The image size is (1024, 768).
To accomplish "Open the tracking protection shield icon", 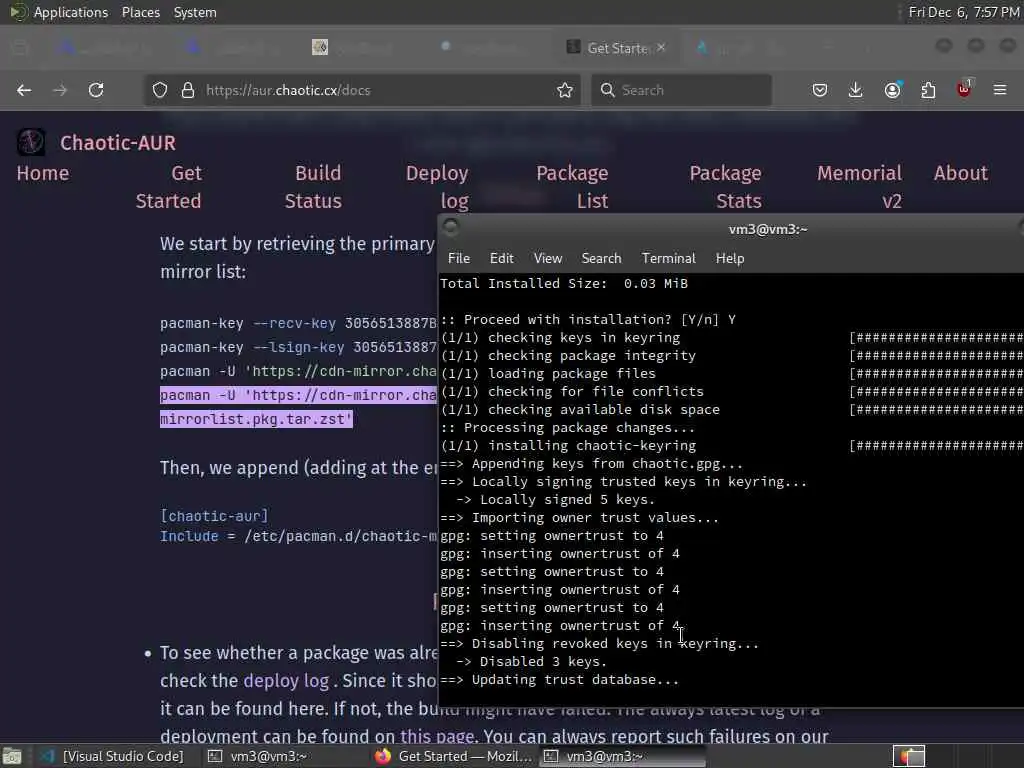I will 160,90.
